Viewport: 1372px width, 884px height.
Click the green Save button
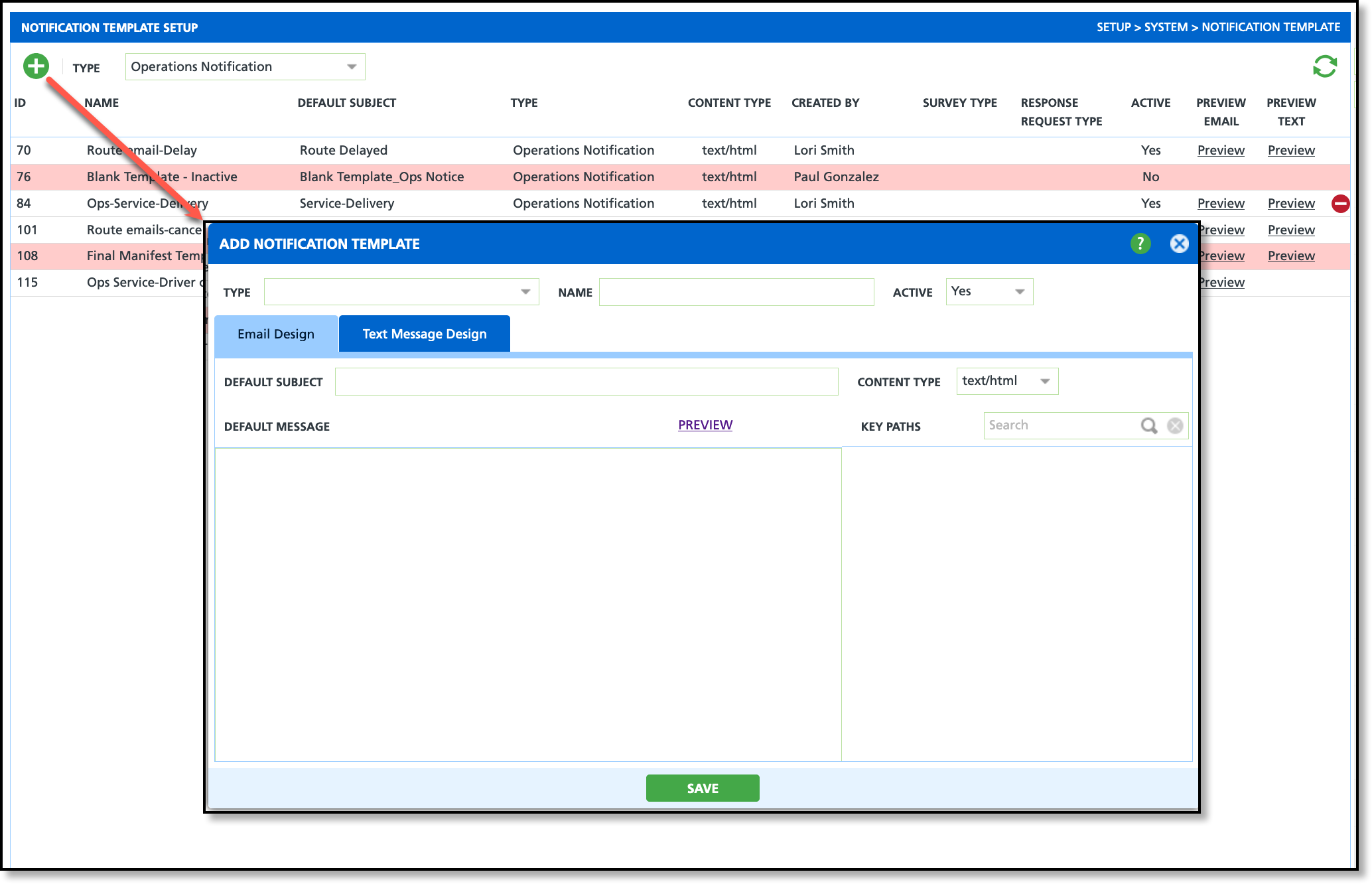[x=702, y=788]
